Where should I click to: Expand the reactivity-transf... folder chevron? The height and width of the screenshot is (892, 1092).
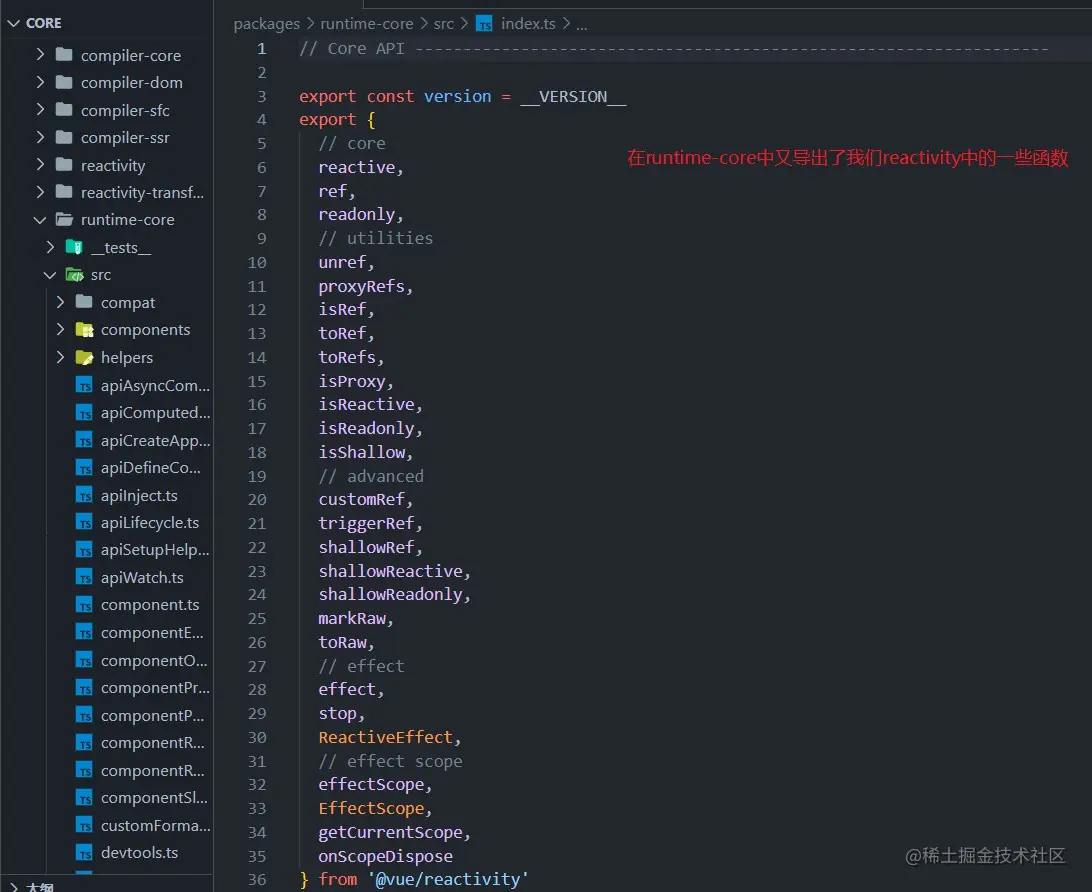40,191
